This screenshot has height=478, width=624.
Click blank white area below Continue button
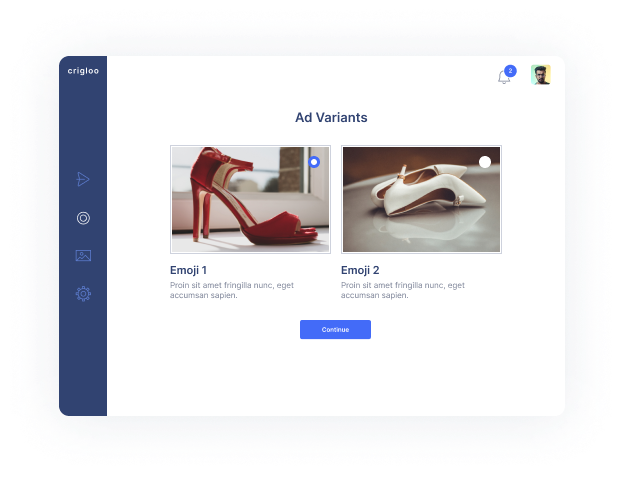[335, 380]
